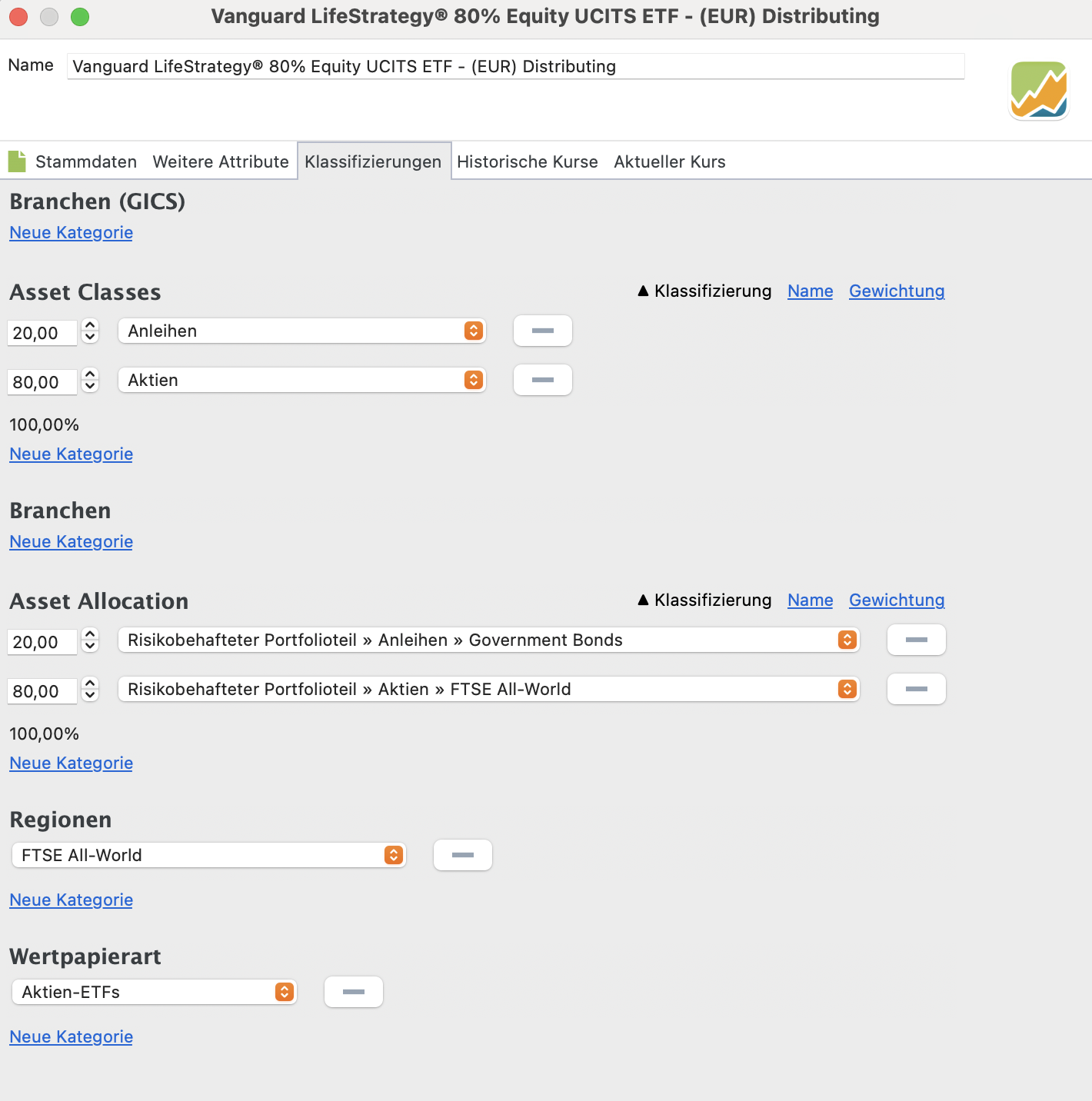Sort Asset Classes by Gewichtung
Screen dimensions: 1092x1101
click(896, 291)
